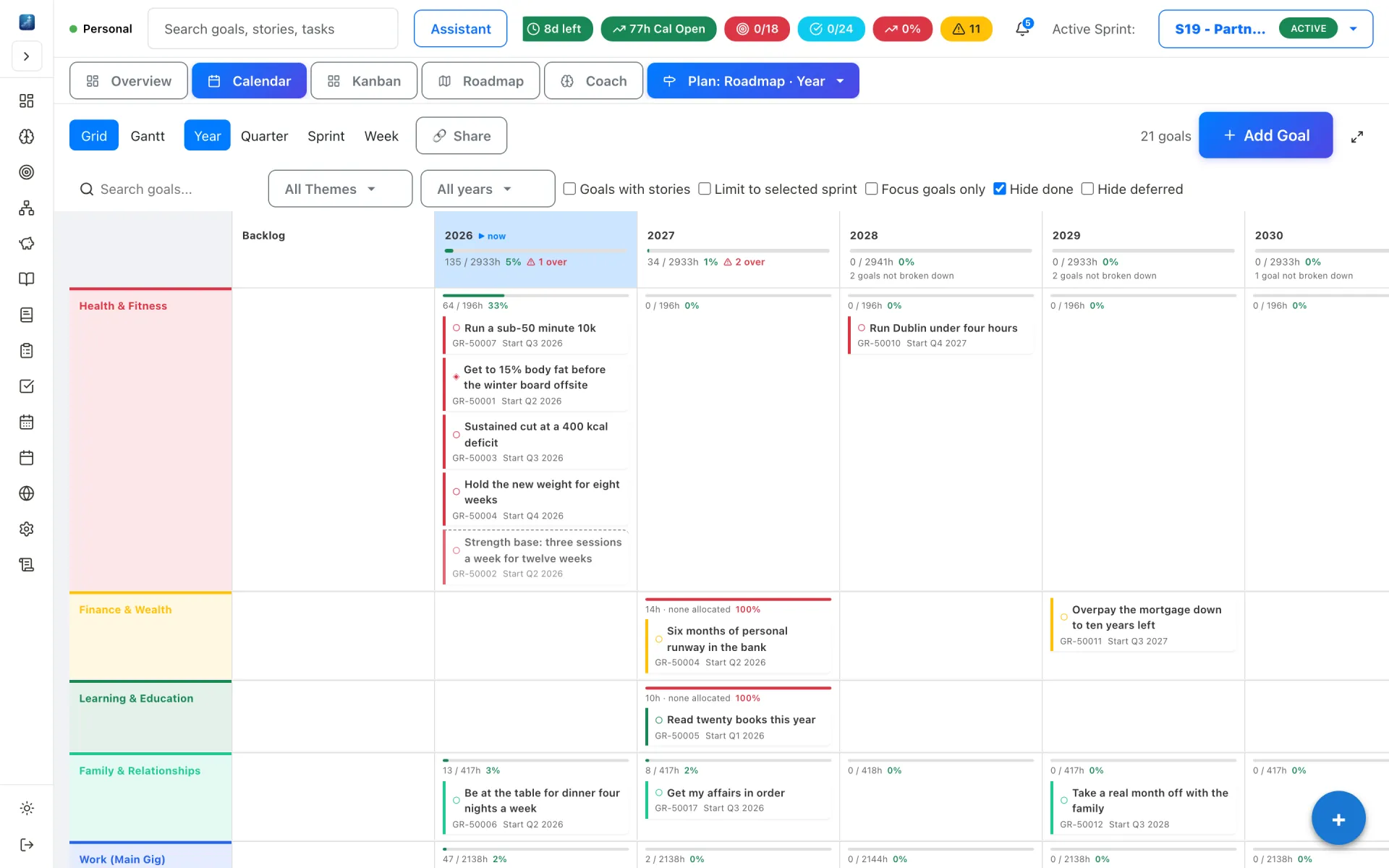Select the Sprint timescale
Screen dimensions: 1389x868
tap(326, 135)
